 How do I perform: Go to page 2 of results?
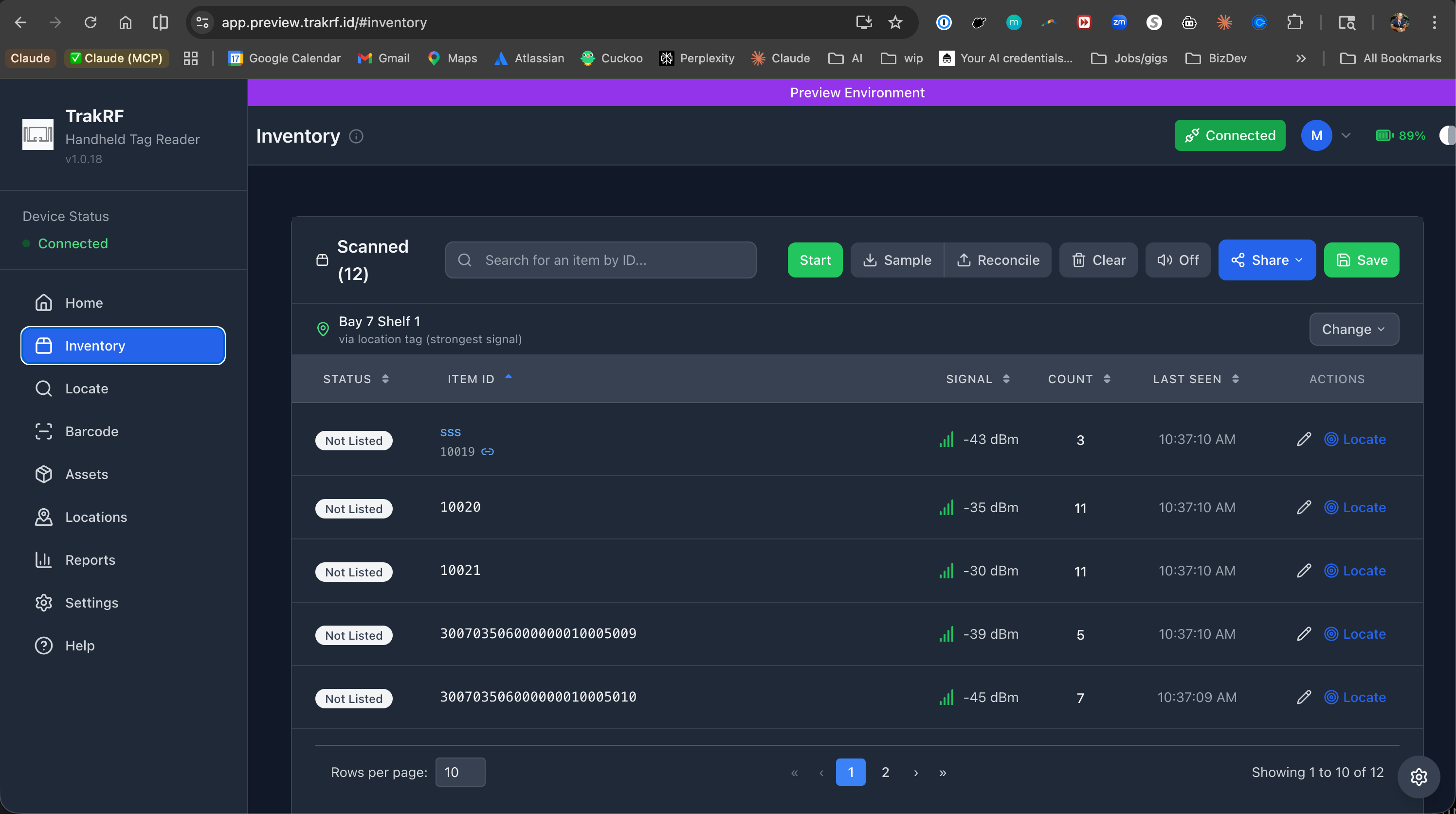pyautogui.click(x=885, y=772)
